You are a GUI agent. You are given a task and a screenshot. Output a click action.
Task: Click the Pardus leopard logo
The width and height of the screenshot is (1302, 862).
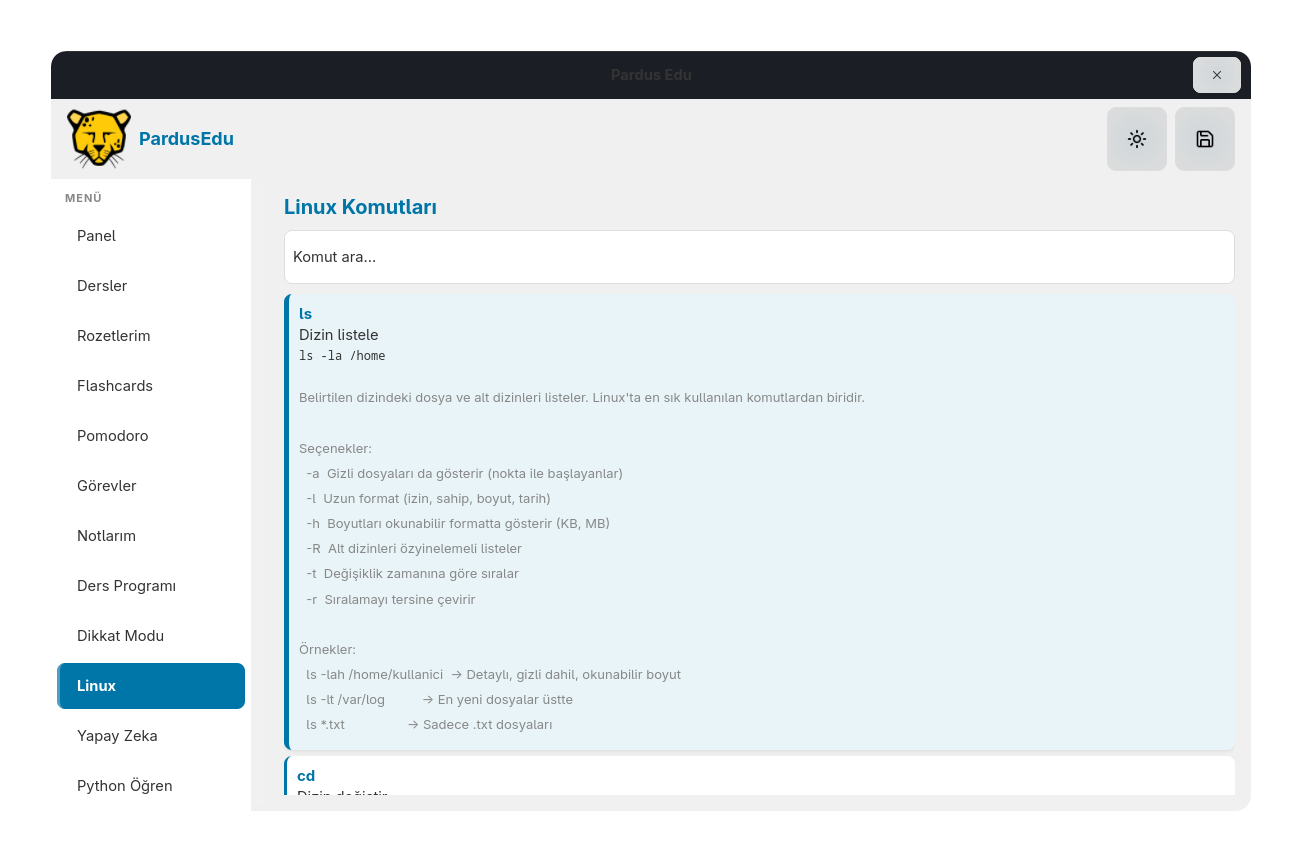tap(99, 139)
